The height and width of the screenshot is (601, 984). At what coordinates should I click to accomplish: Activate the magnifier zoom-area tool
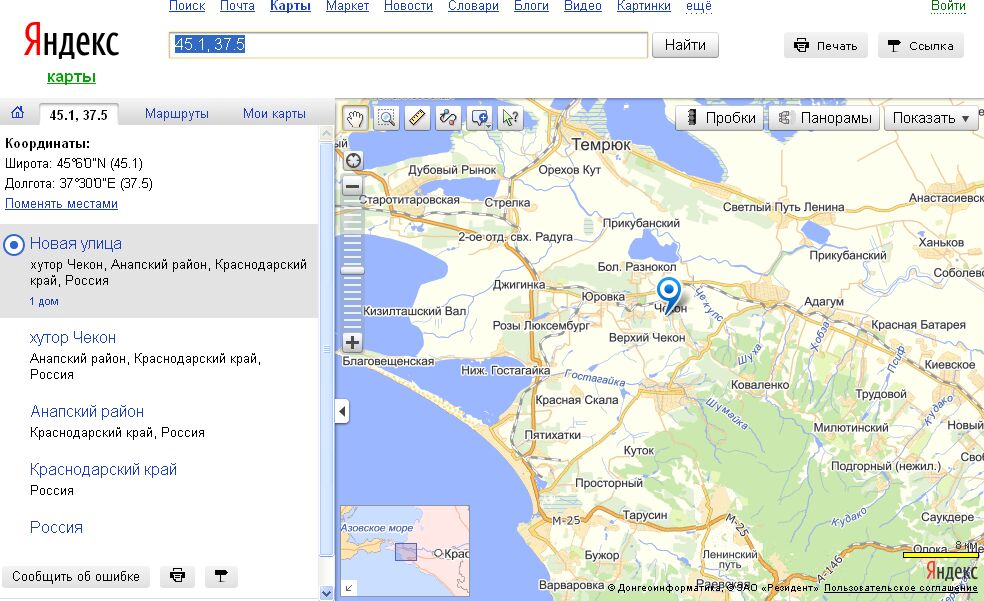pos(386,118)
